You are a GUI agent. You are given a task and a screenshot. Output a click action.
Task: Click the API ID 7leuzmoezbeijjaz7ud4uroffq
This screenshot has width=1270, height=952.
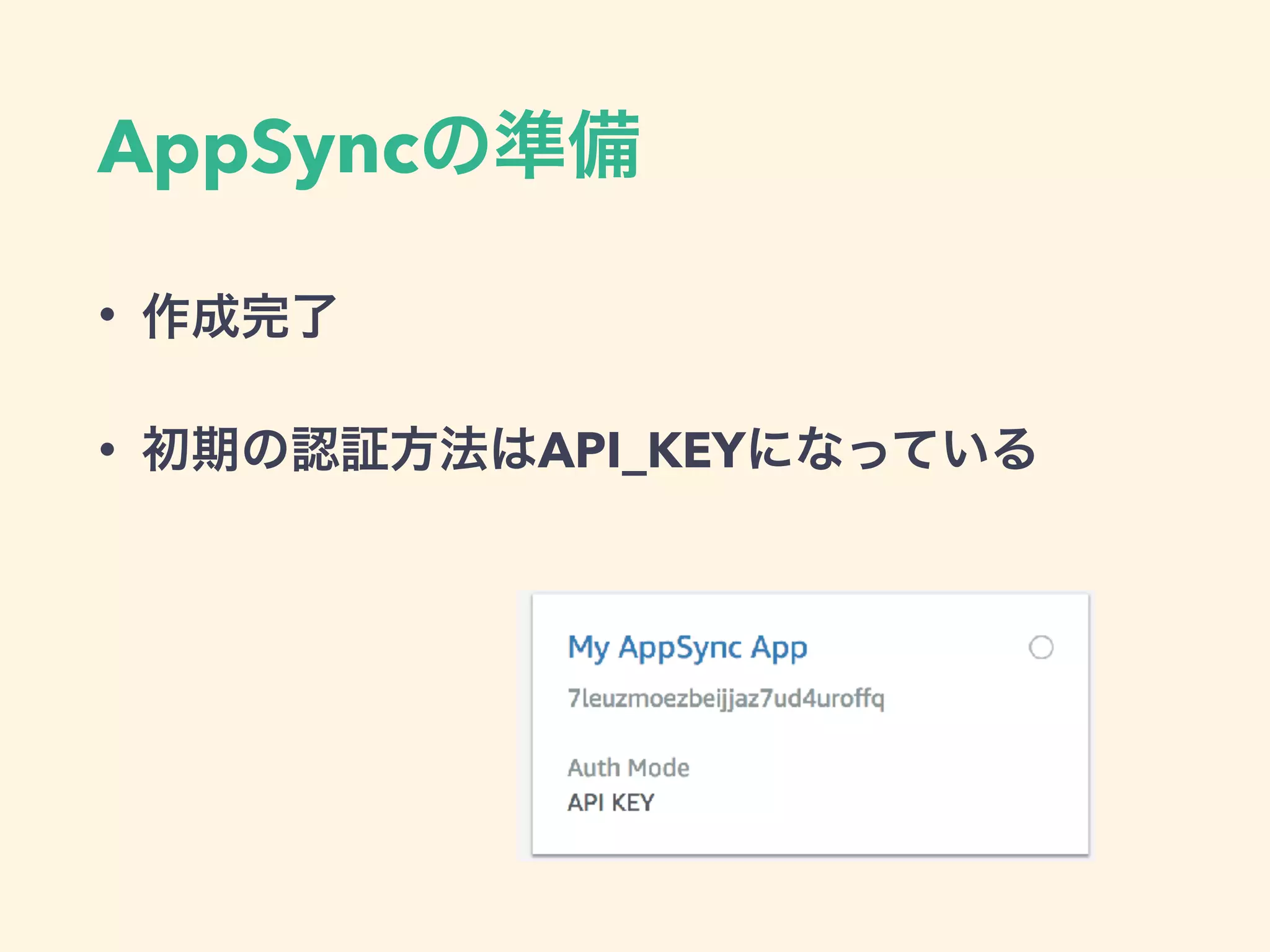726,699
